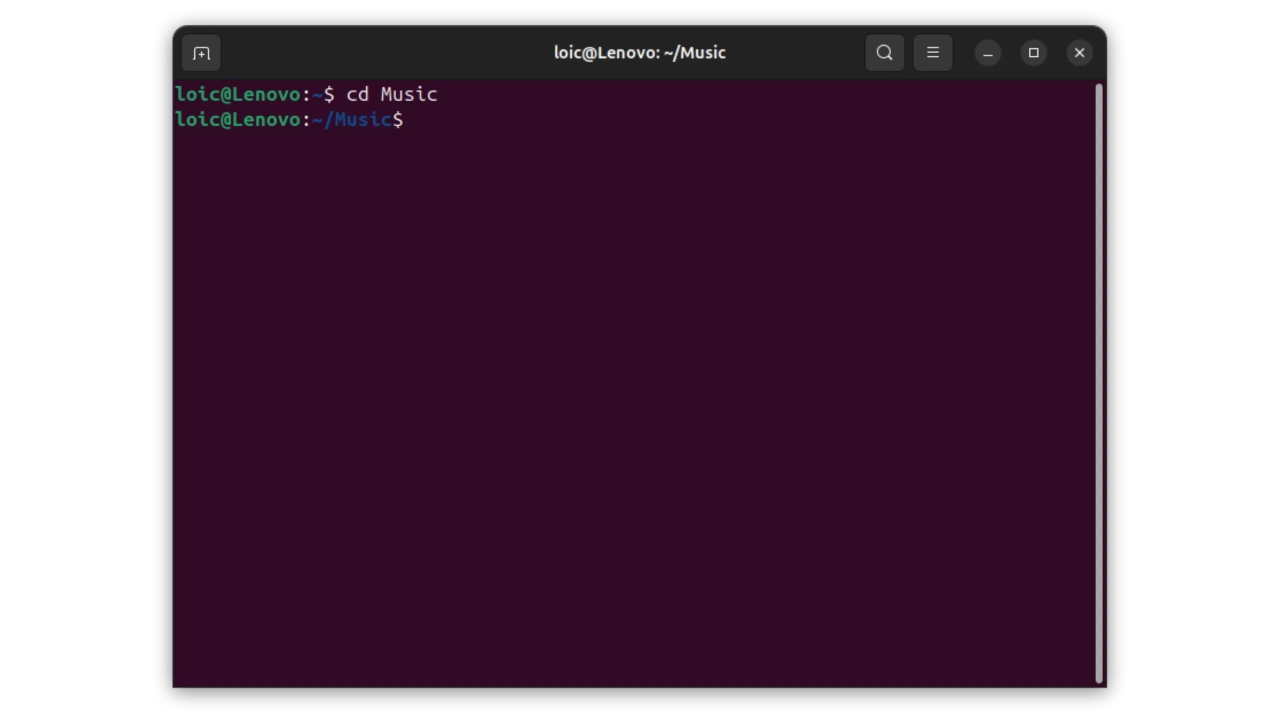Maximize the terminal window
Viewport: 1280px width, 720px height.
click(x=1034, y=53)
